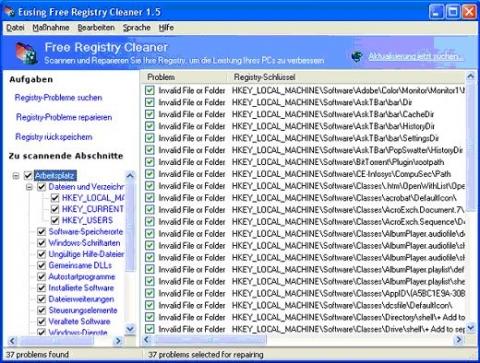Image resolution: width=480 pixels, height=363 pixels.
Task: Click Registry rückspeichern link
Action: tap(54, 137)
